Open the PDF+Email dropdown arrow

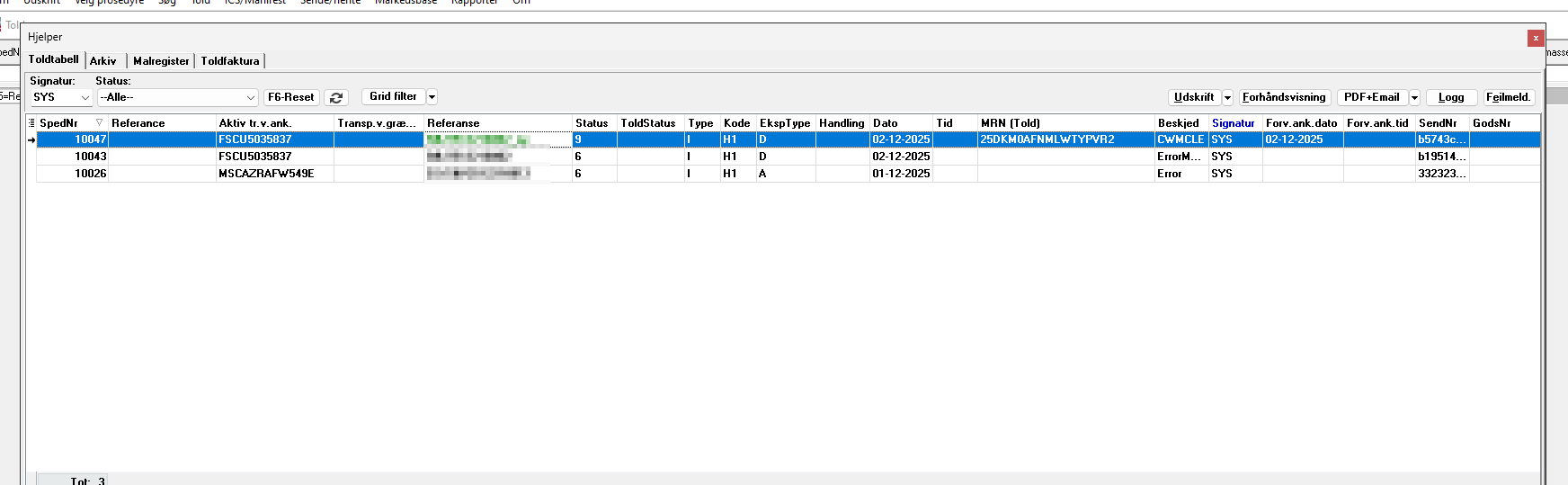pos(1414,98)
